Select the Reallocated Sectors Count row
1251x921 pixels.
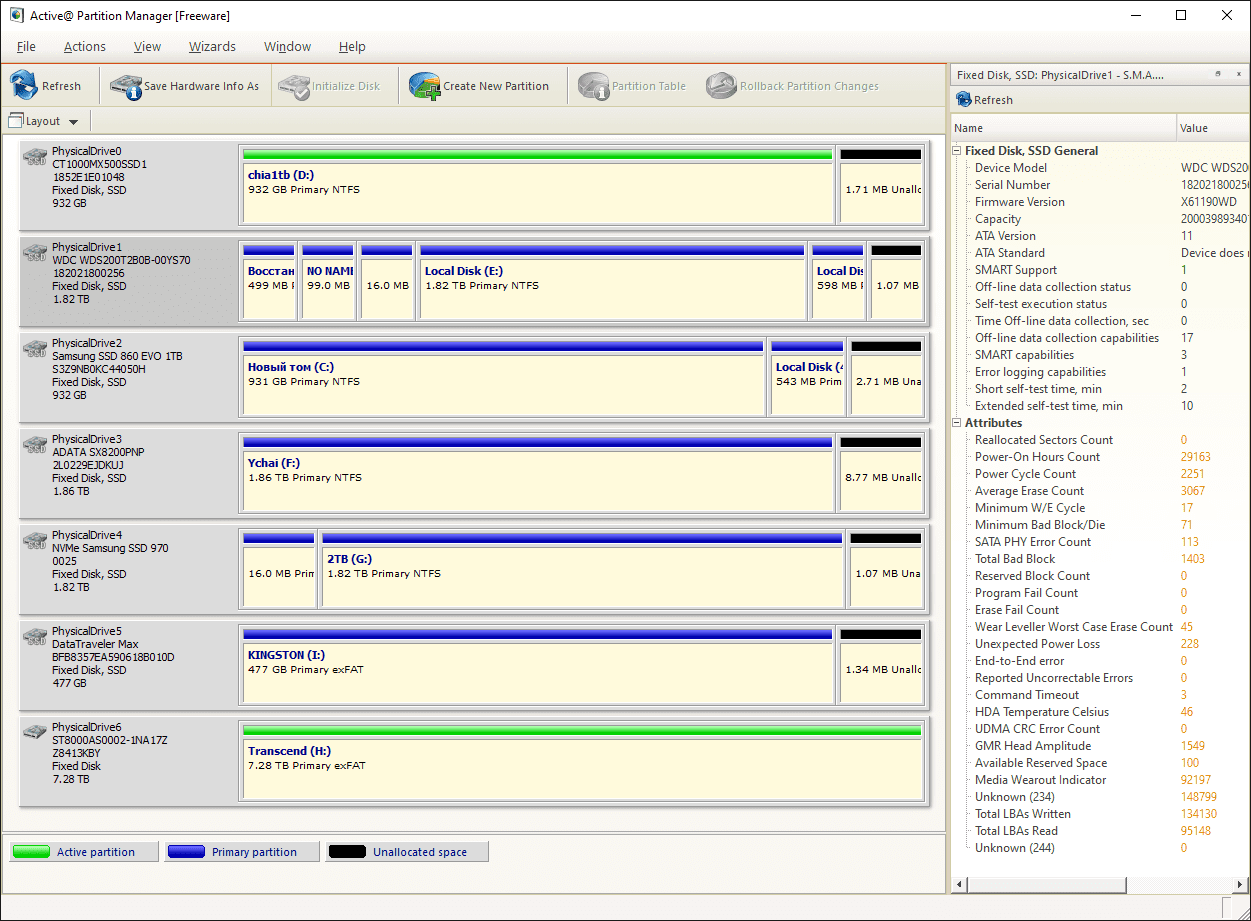tap(1100, 440)
